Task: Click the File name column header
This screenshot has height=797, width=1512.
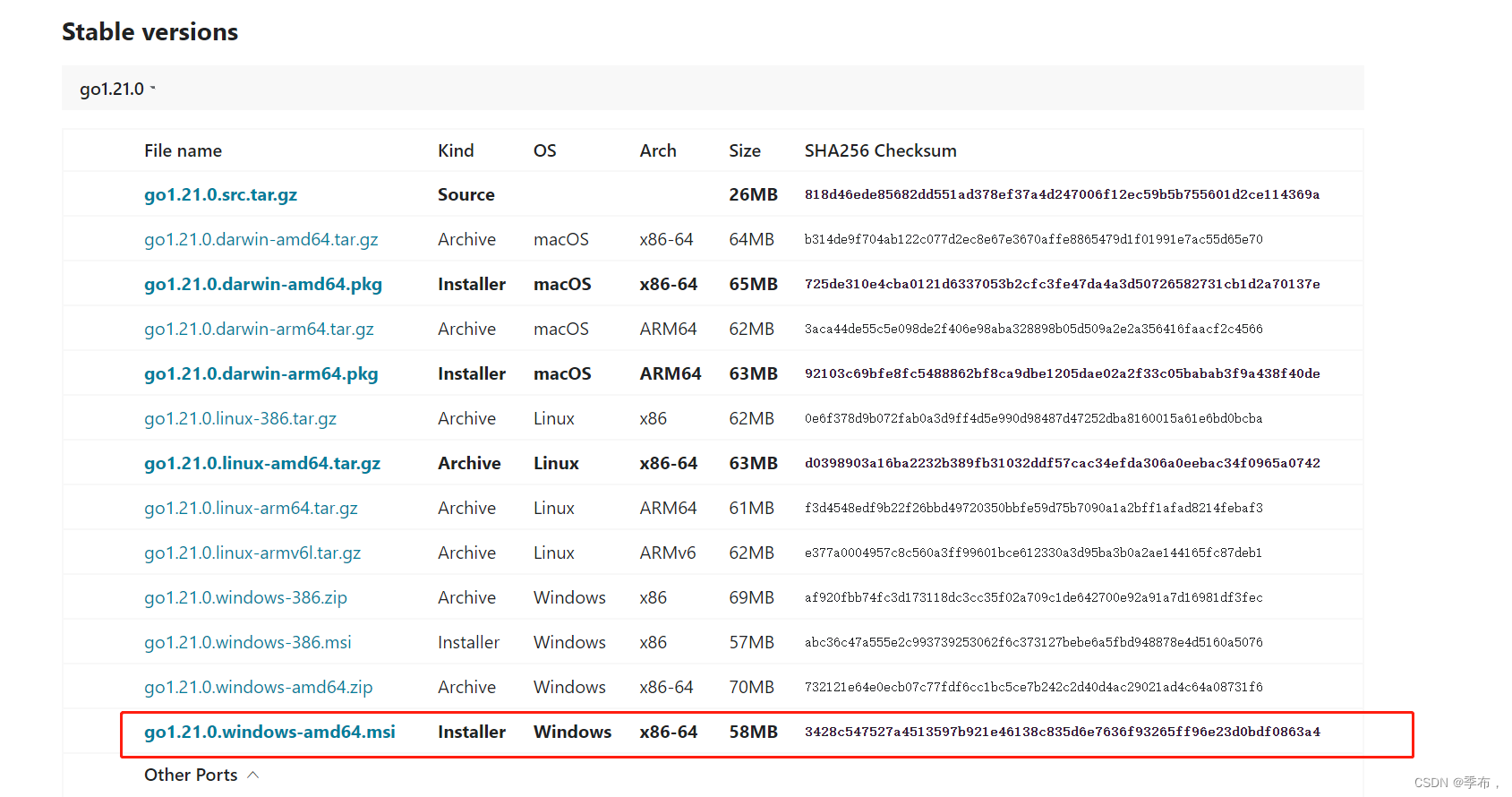Action: coord(183,150)
